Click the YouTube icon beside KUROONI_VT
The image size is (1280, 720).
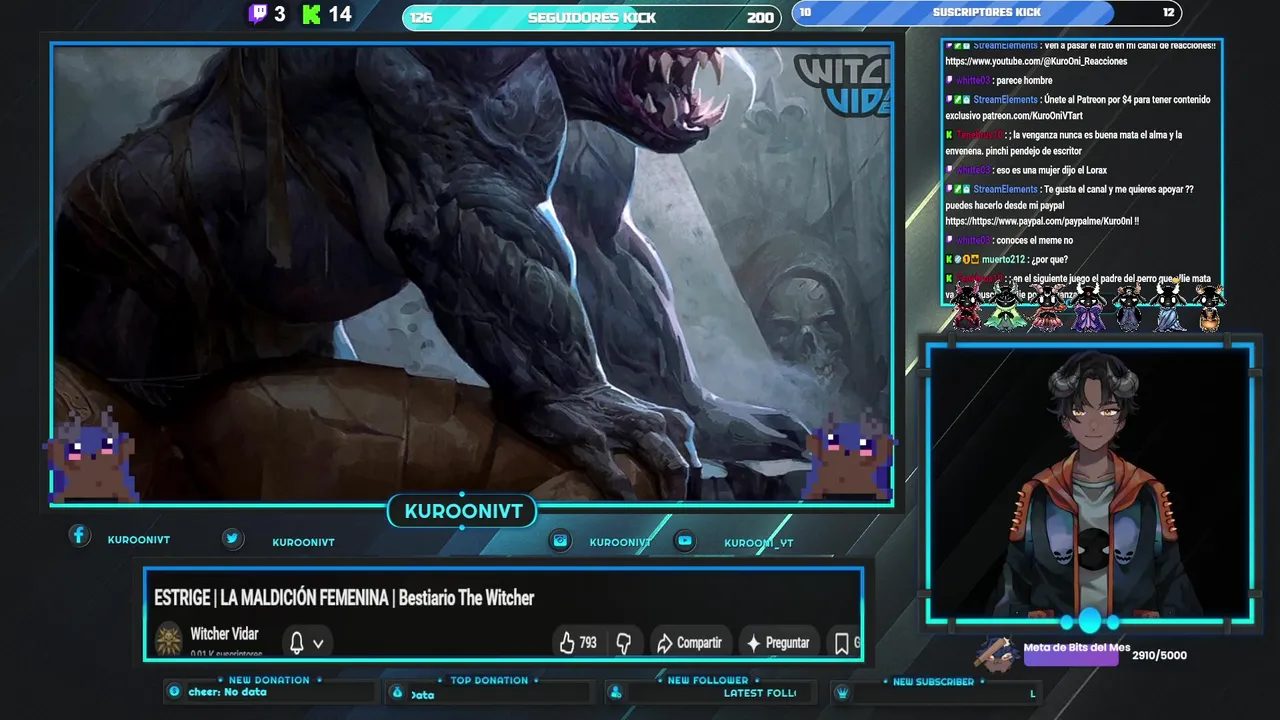(685, 540)
